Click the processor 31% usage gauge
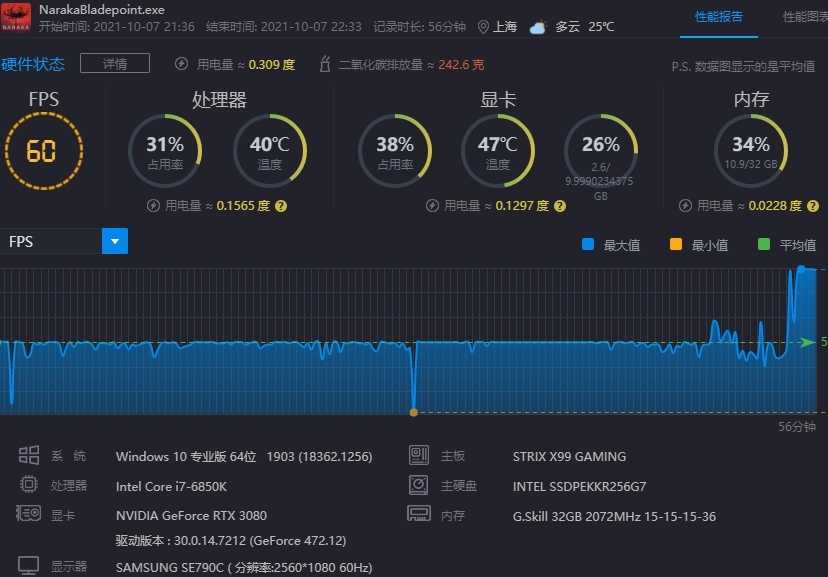The image size is (828, 577). point(165,151)
